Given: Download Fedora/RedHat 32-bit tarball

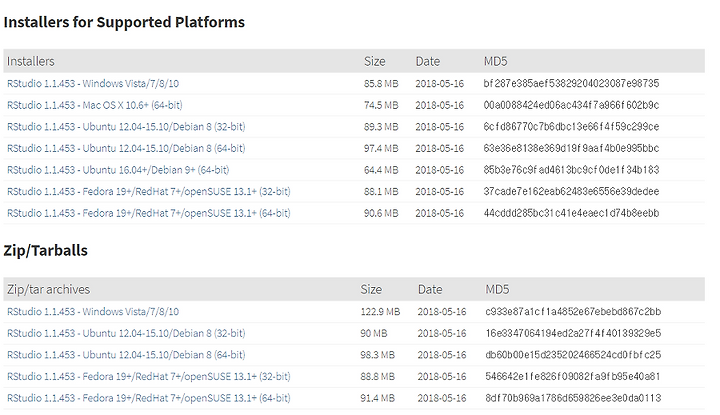Looking at the screenshot, I should [x=148, y=376].
